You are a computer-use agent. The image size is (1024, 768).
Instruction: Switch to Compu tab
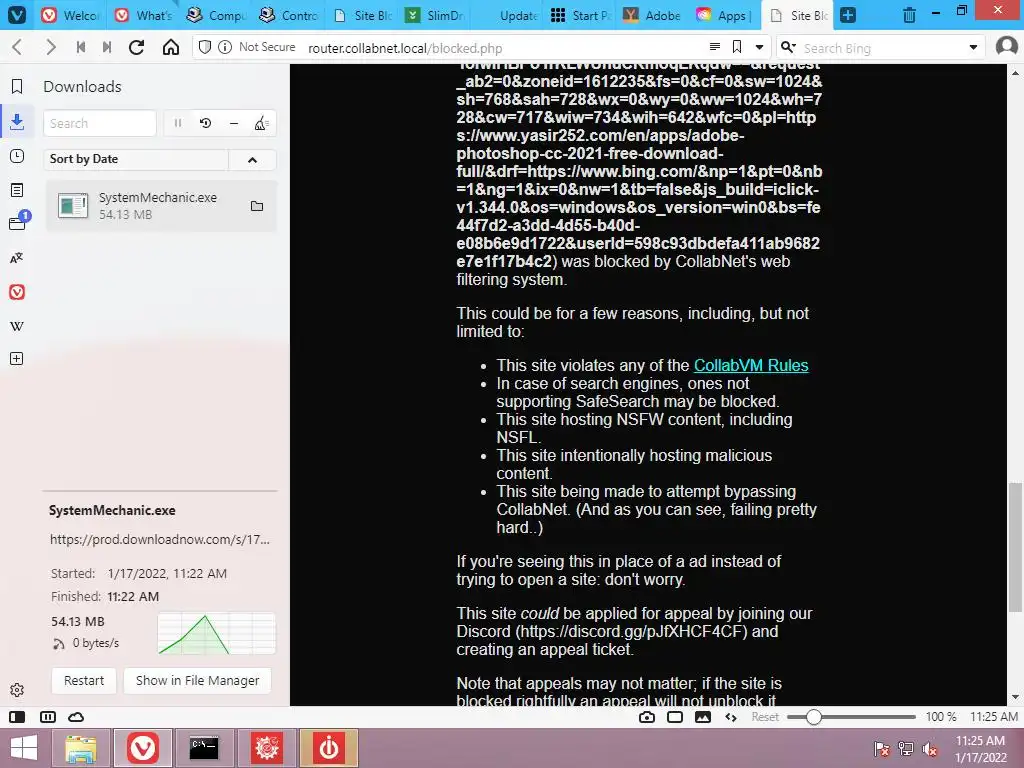(x=216, y=15)
